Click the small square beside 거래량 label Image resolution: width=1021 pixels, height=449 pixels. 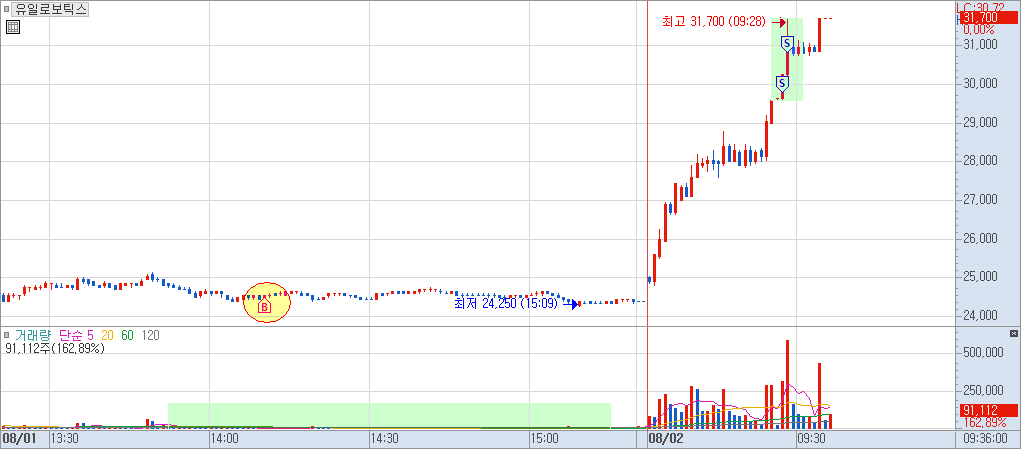pyautogui.click(x=7, y=335)
